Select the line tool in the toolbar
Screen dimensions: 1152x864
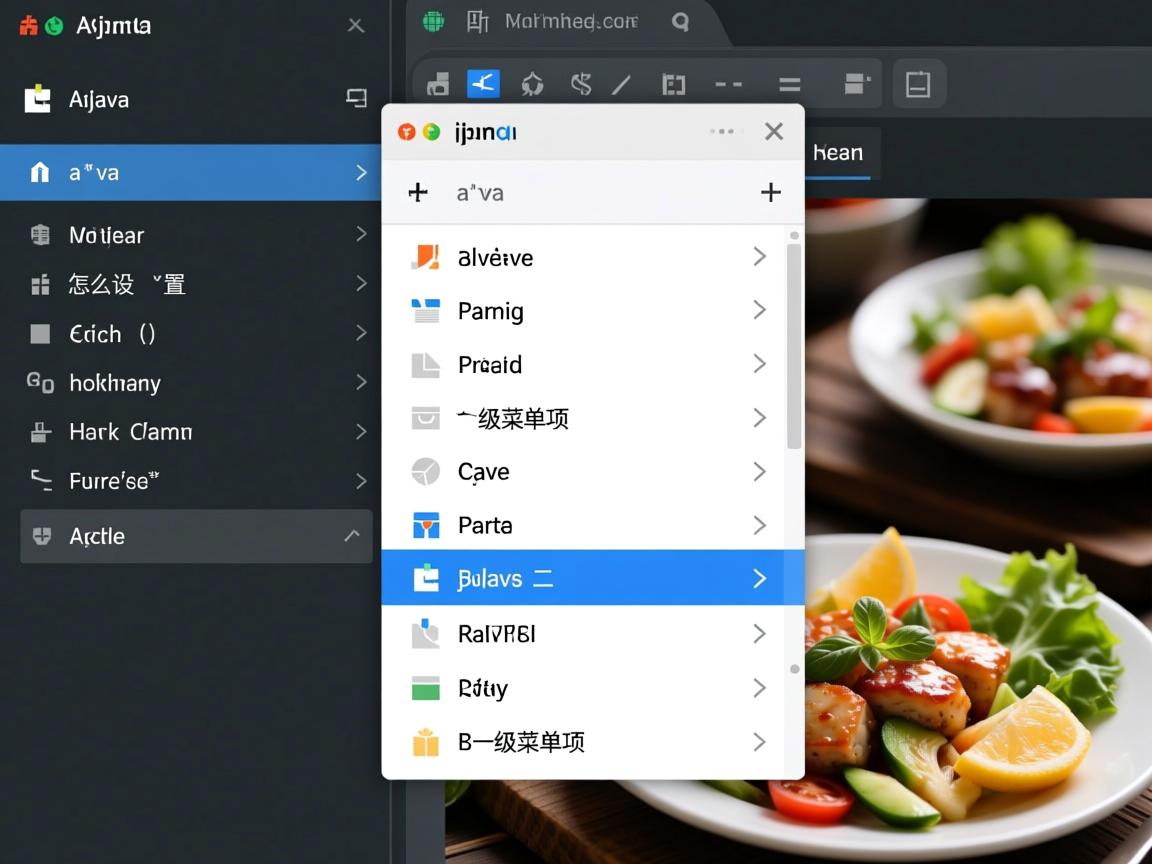[621, 84]
